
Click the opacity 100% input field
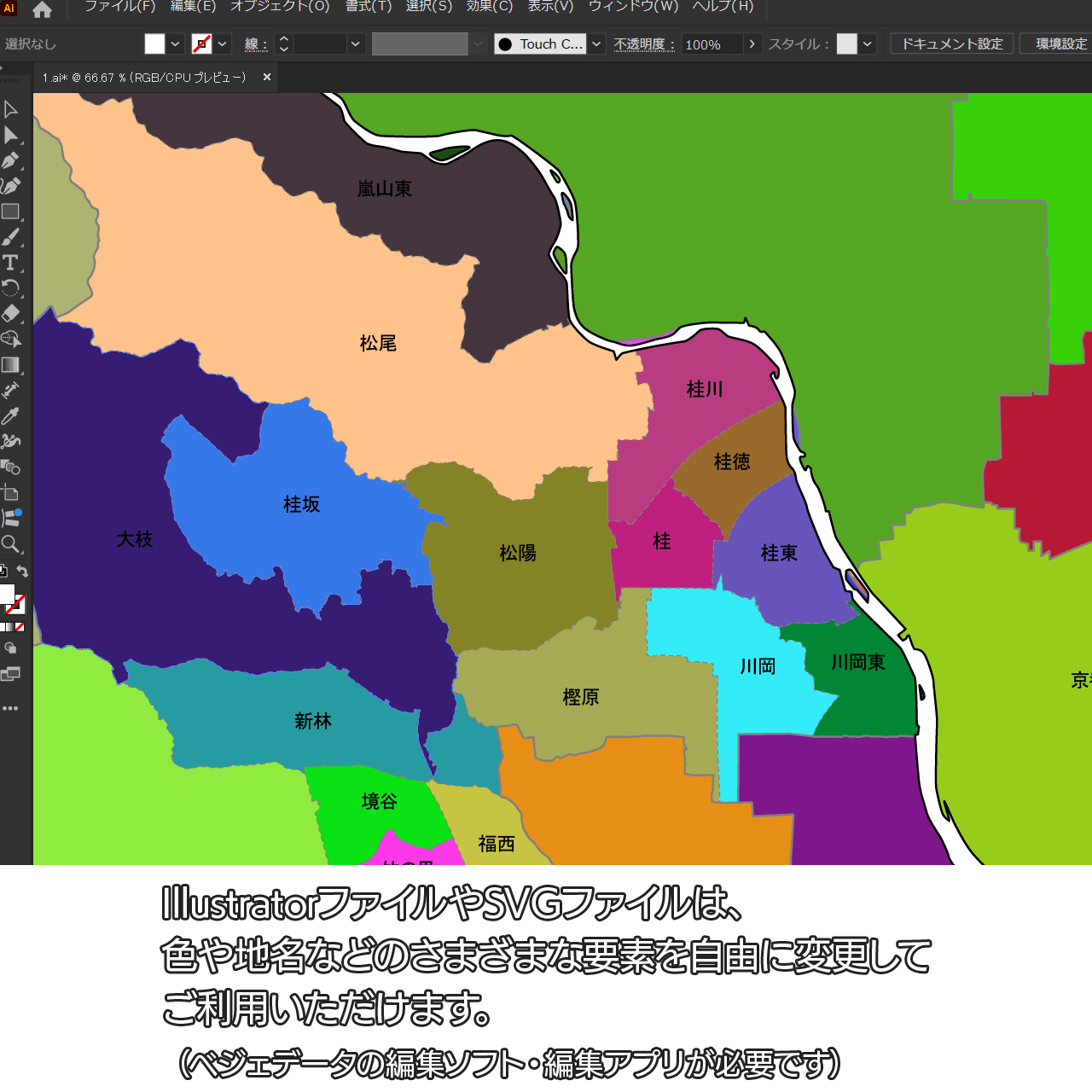click(712, 44)
